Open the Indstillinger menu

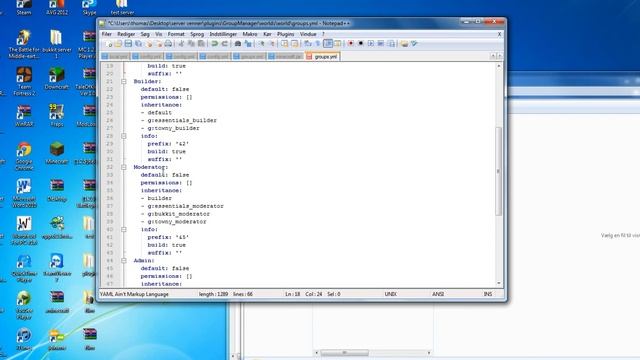pos(223,34)
